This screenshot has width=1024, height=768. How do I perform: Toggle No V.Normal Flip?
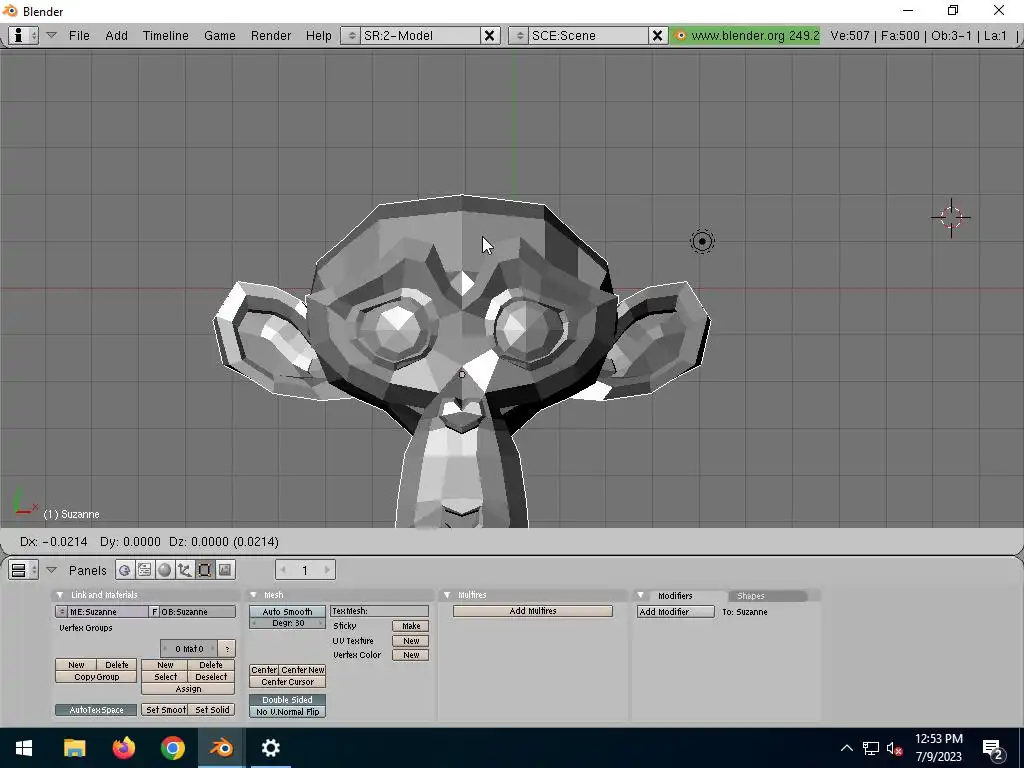pyautogui.click(x=287, y=712)
